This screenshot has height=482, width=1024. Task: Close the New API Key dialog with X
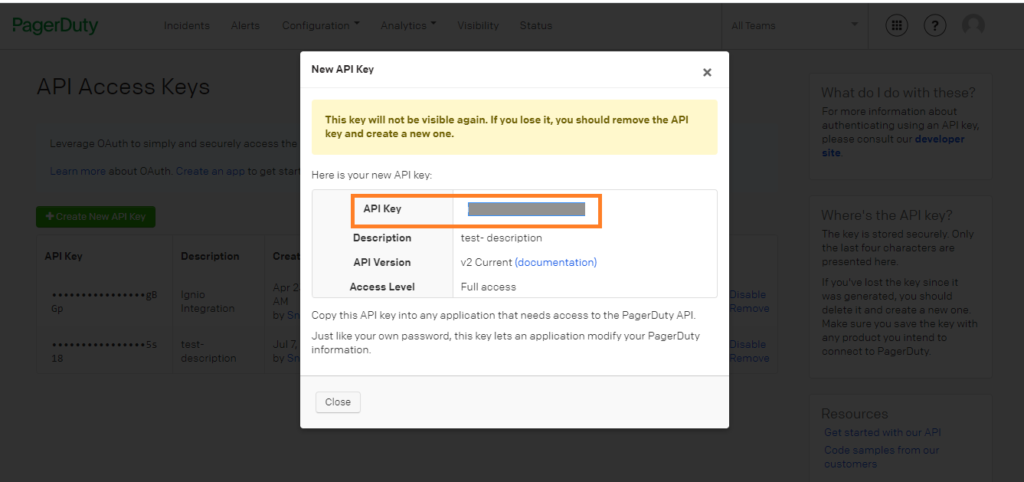[707, 72]
